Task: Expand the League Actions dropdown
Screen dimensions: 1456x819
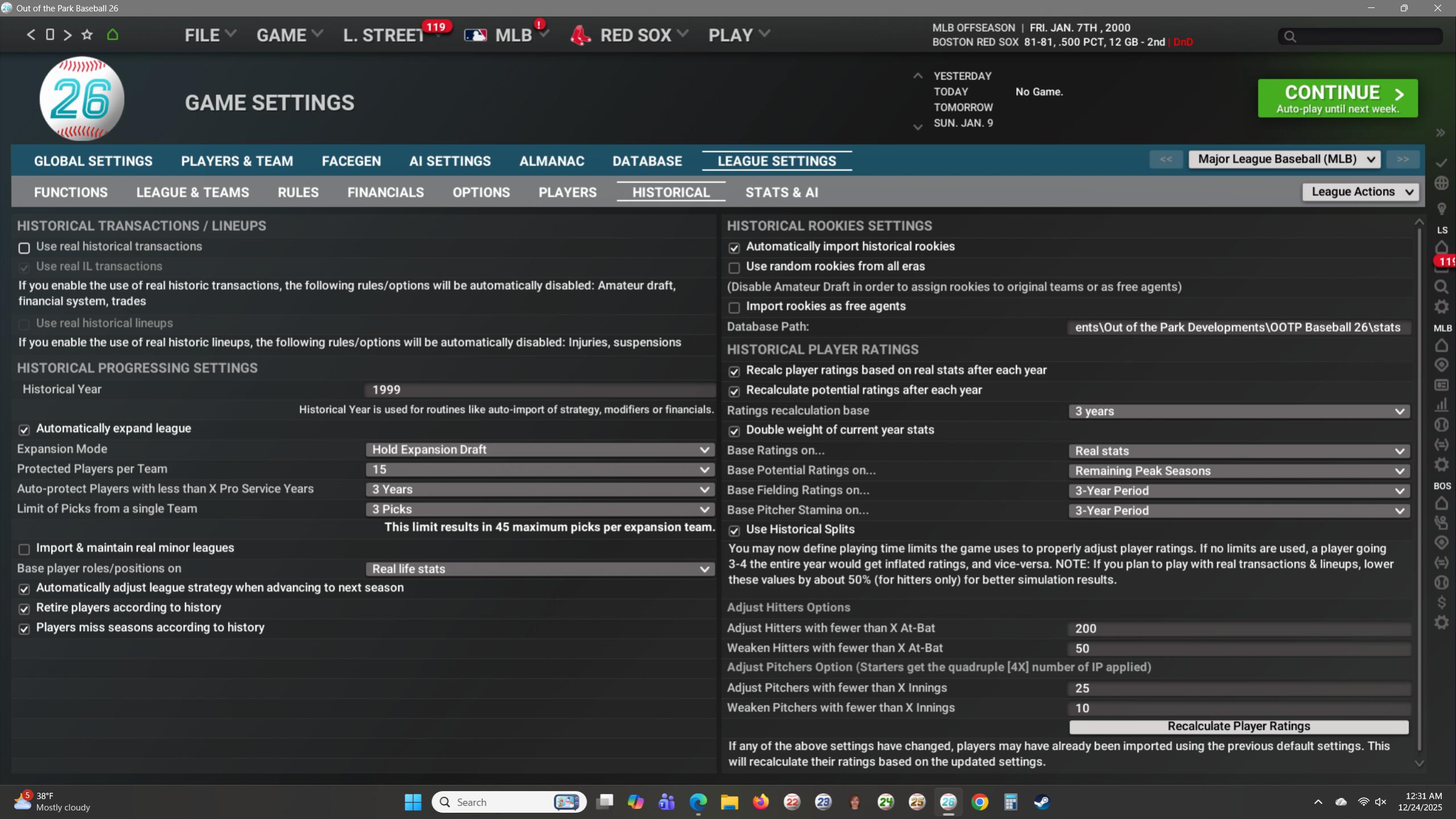Action: [1360, 192]
